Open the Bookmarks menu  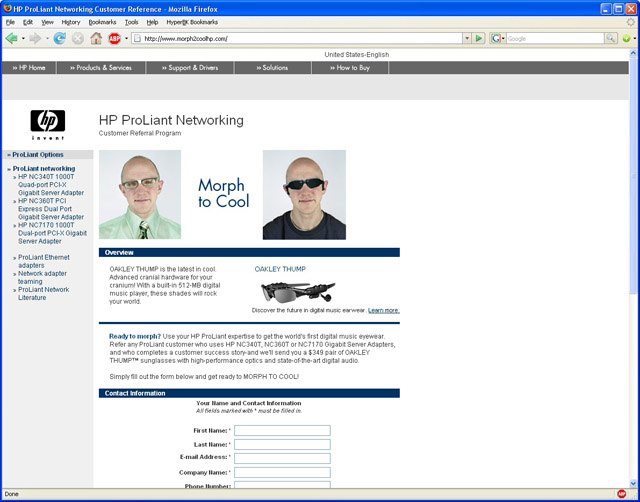point(102,22)
